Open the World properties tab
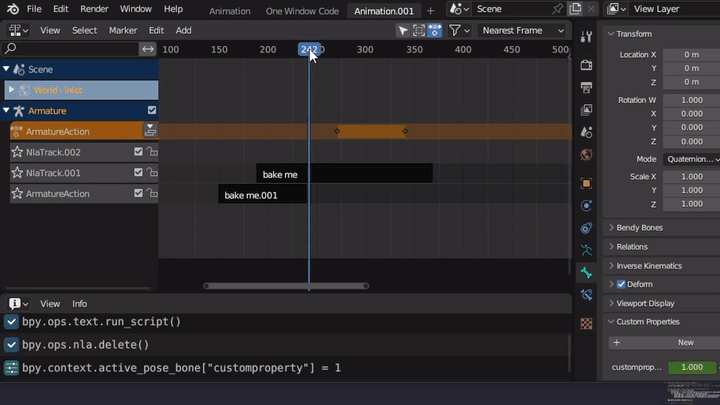This screenshot has width=720, height=405. [586, 155]
